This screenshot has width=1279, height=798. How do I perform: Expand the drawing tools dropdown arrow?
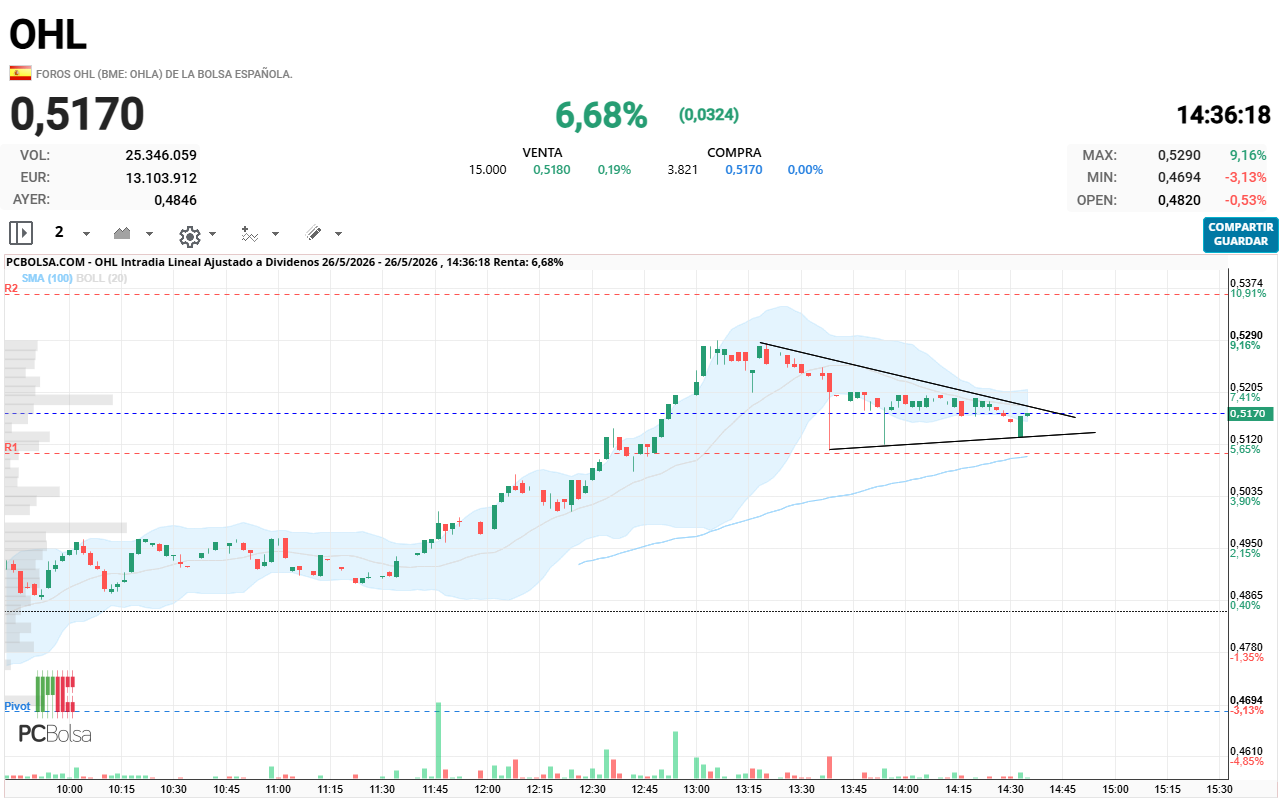[338, 234]
